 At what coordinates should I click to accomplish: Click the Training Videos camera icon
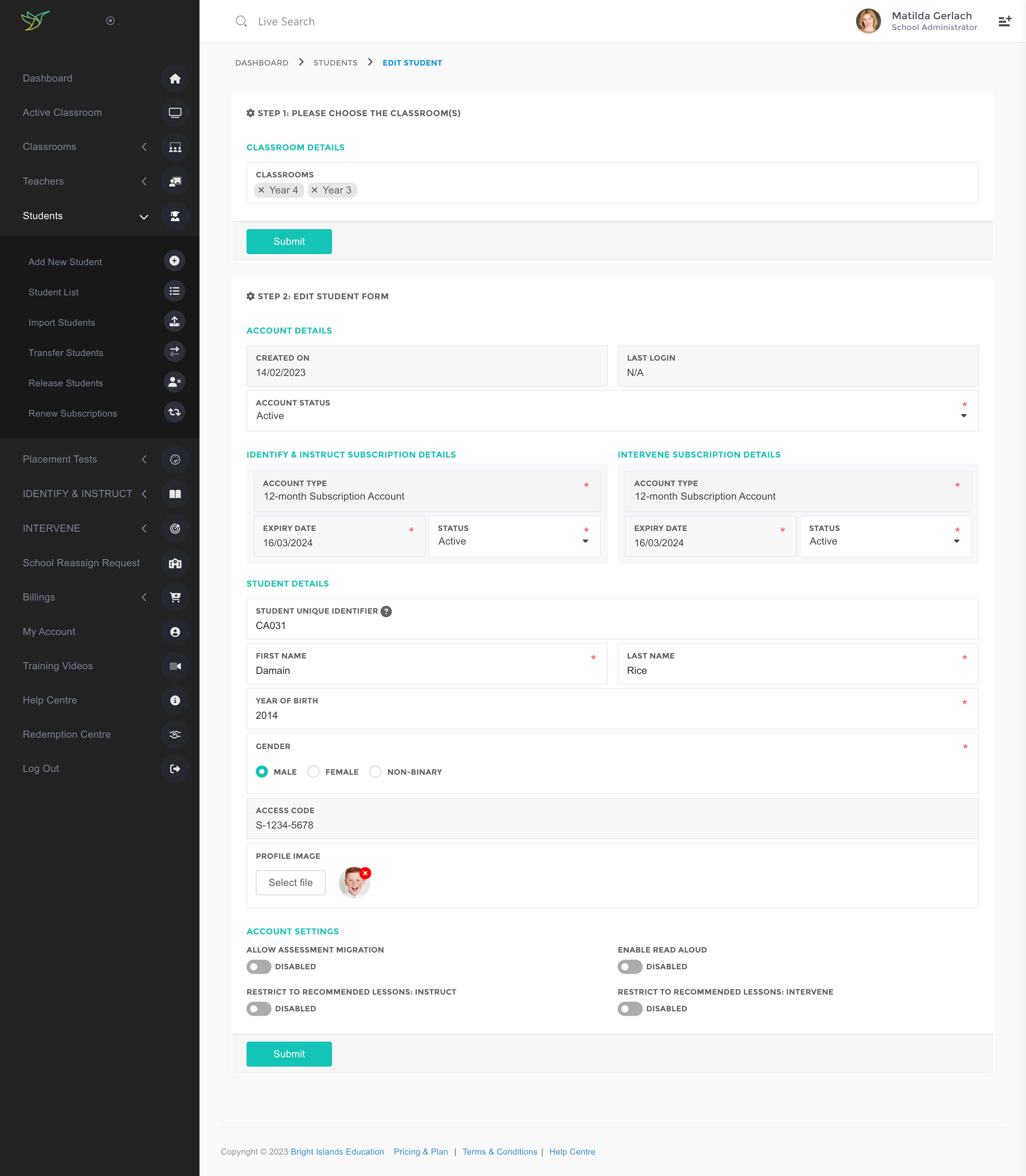175,666
